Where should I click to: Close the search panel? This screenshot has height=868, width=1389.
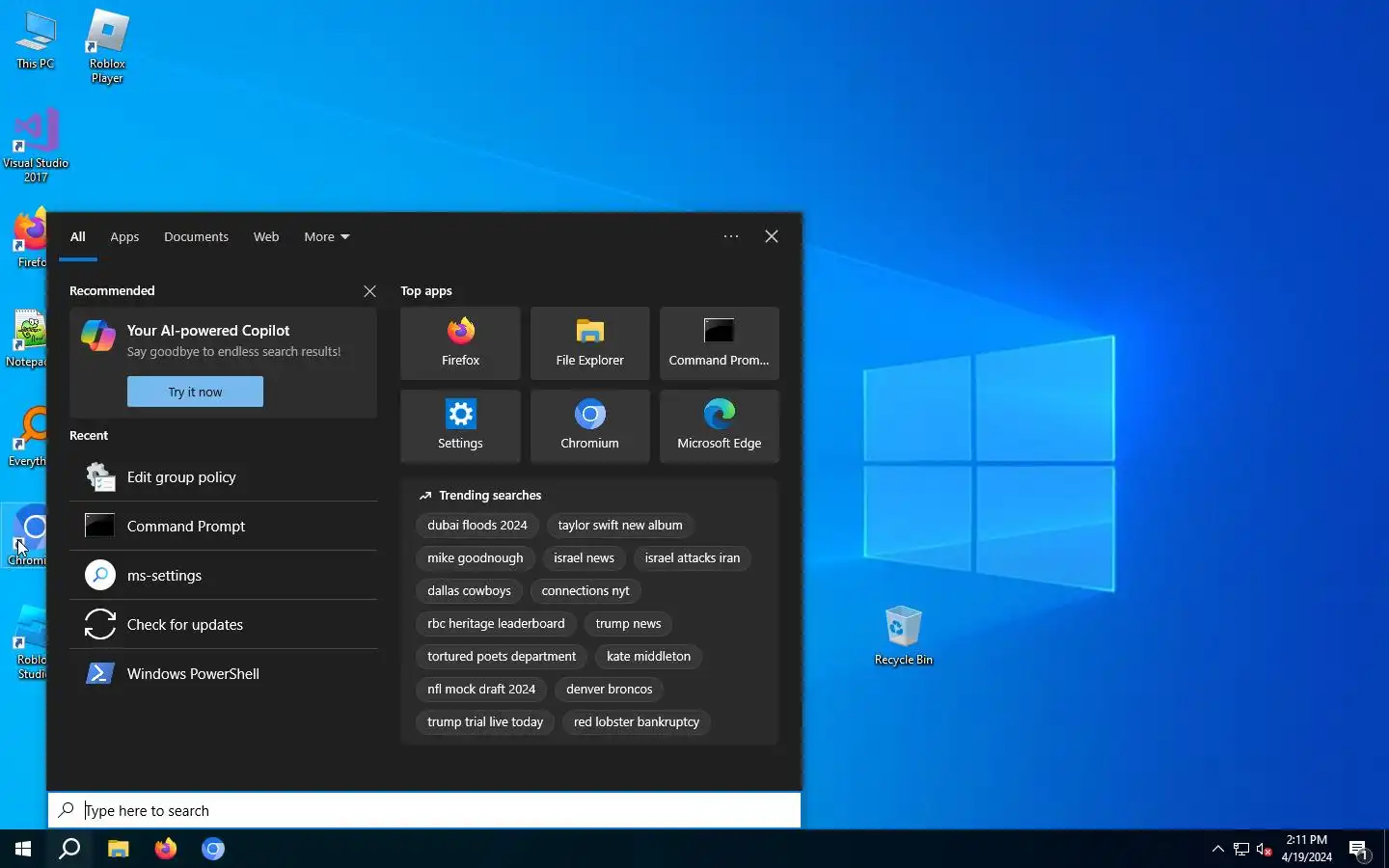[x=772, y=236]
